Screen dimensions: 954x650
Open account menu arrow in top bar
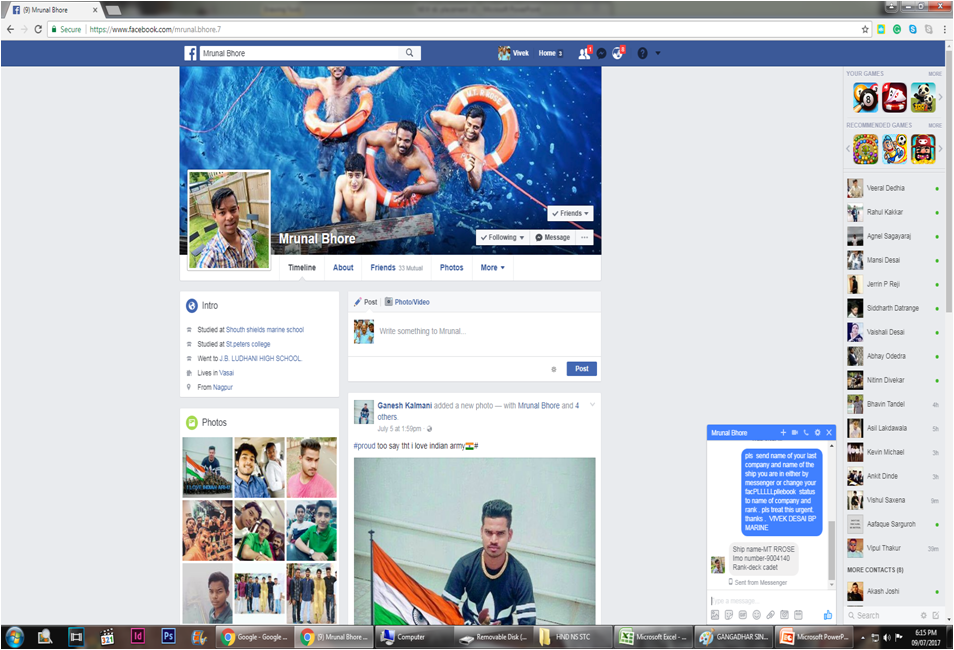tap(658, 53)
